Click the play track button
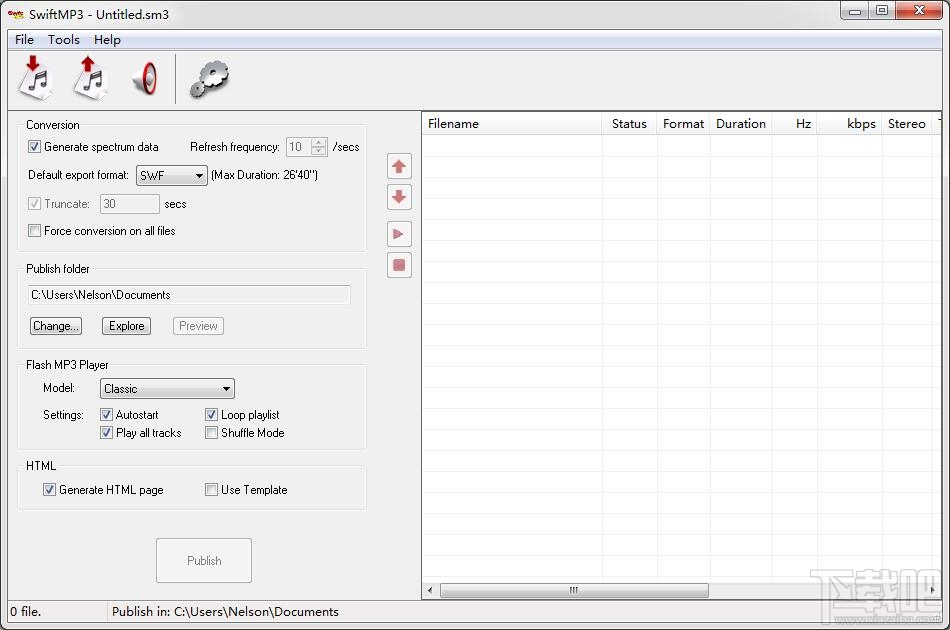Viewport: 950px width, 630px height. 399,234
